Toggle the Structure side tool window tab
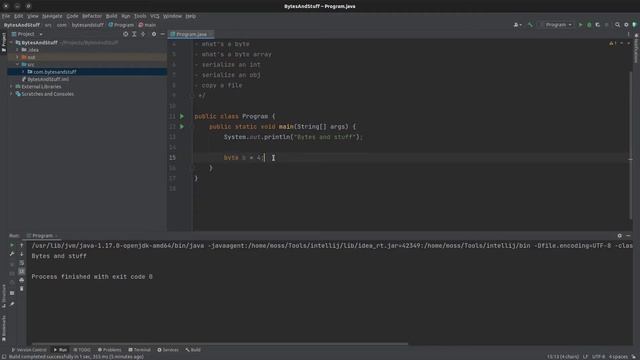The width and height of the screenshot is (640, 360). point(4,296)
